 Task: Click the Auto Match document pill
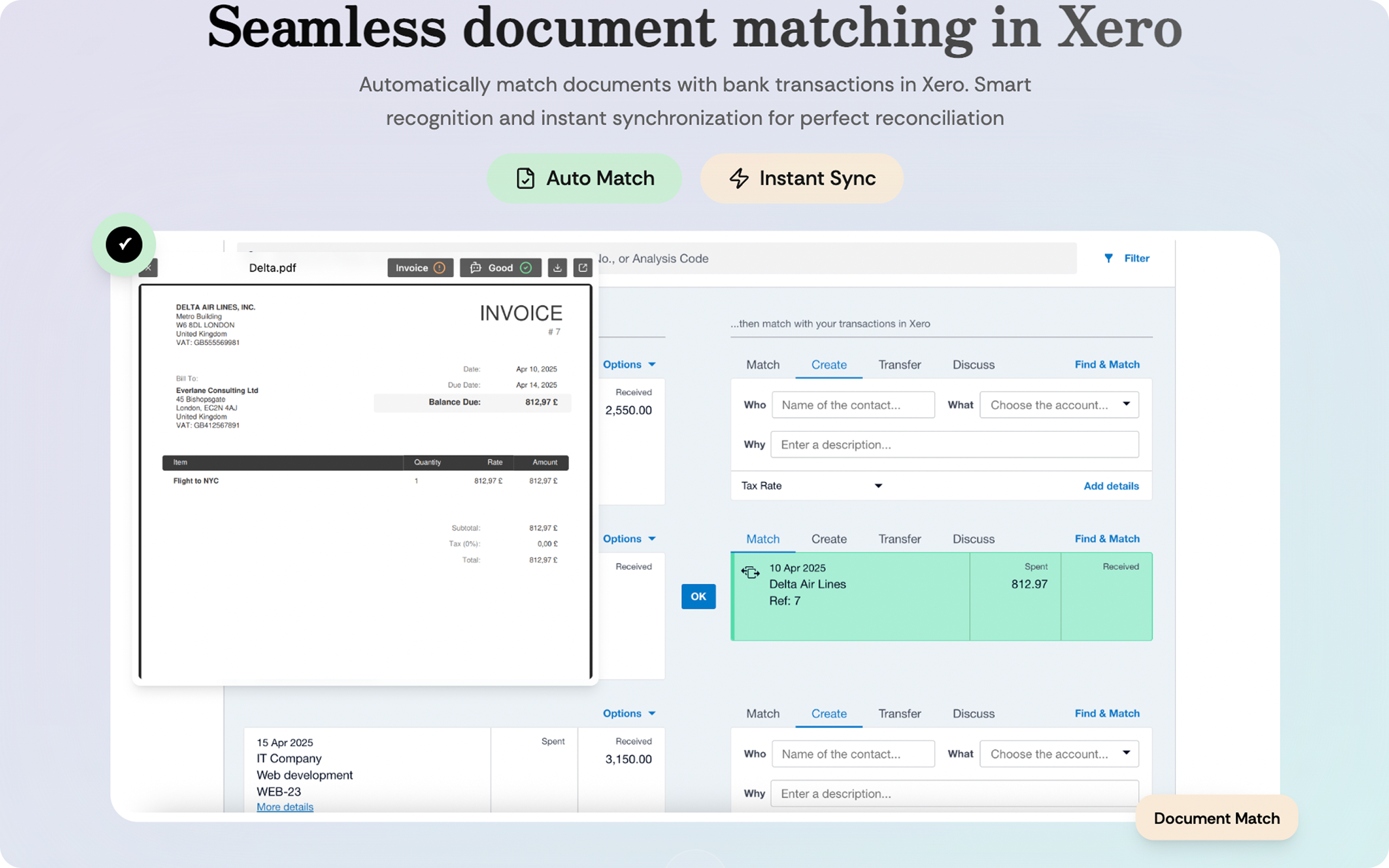pyautogui.click(x=584, y=178)
